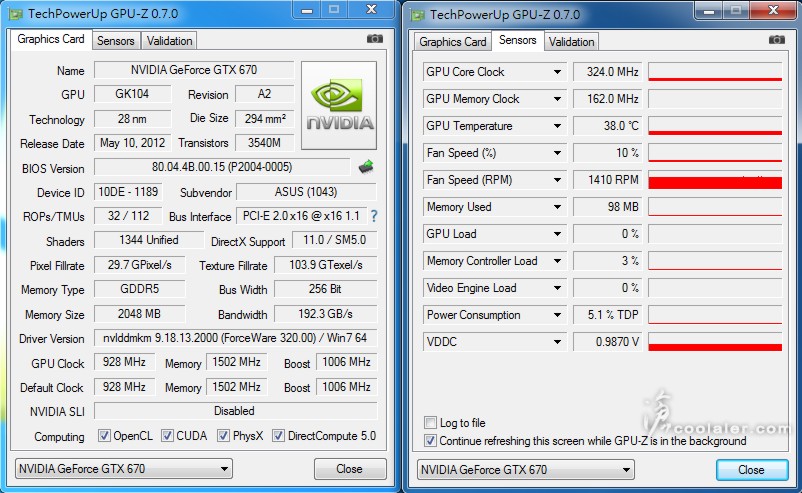Viewport: 802px width, 493px height.
Task: Click the NVIDIA logo image
Action: pyautogui.click(x=339, y=105)
